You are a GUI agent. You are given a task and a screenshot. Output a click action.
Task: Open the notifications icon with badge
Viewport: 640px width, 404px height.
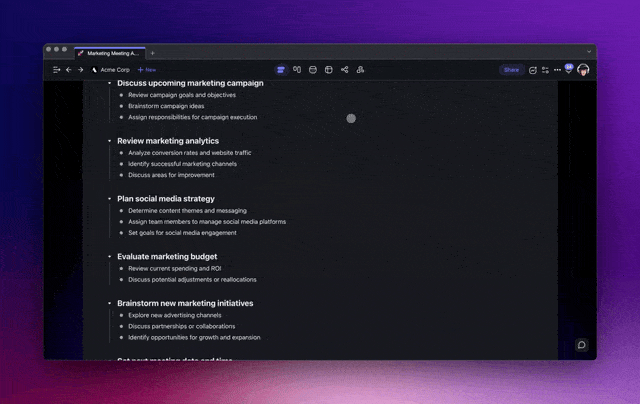click(x=569, y=69)
